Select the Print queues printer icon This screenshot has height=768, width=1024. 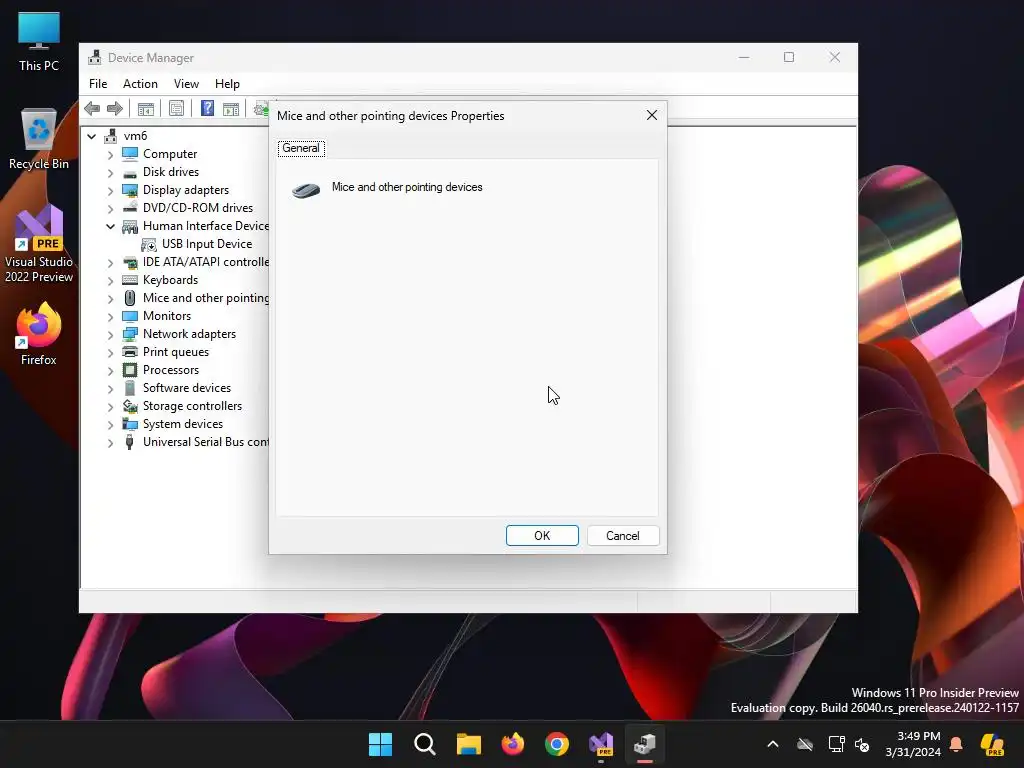(130, 352)
